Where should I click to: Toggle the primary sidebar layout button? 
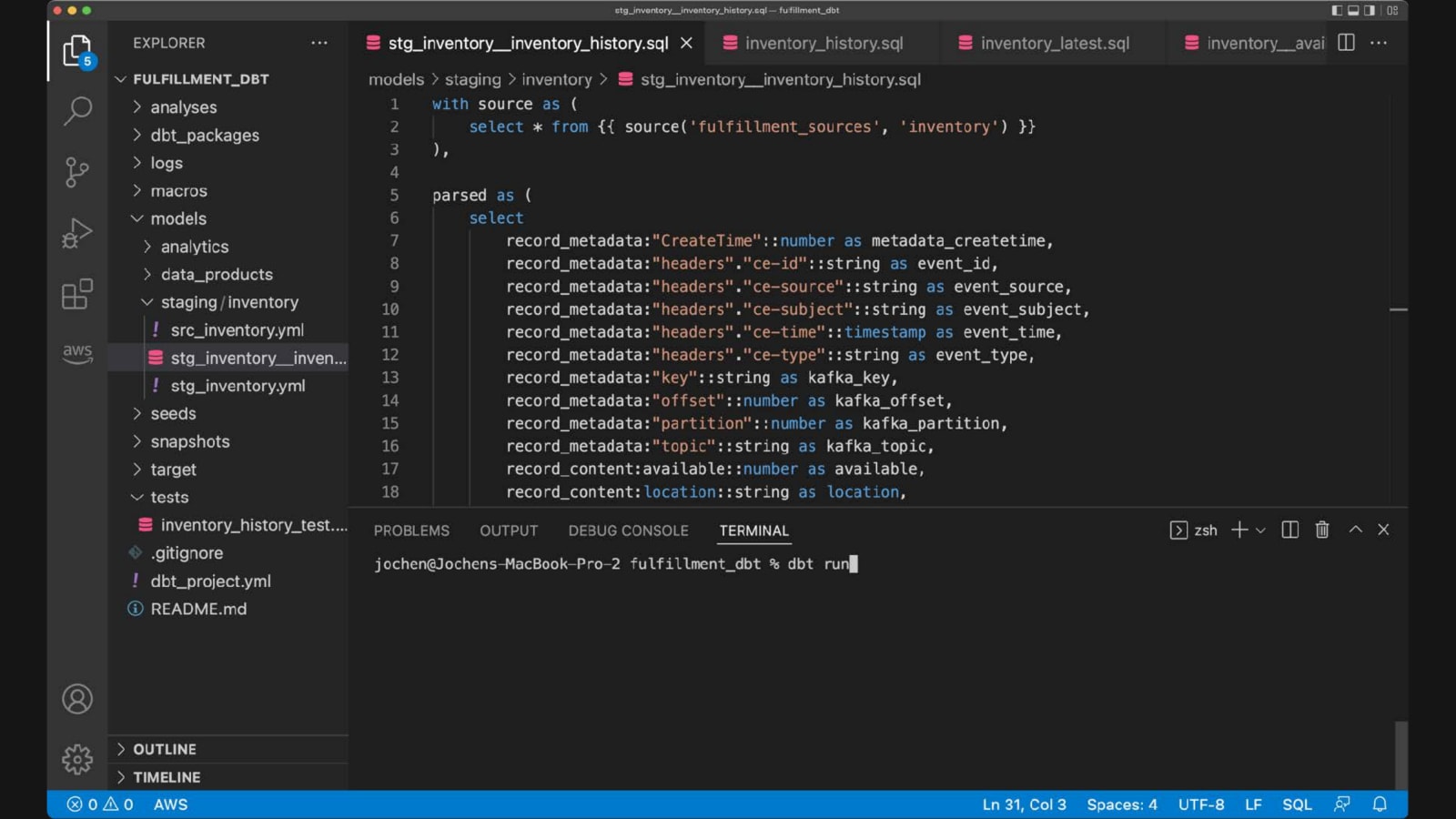click(x=1337, y=11)
